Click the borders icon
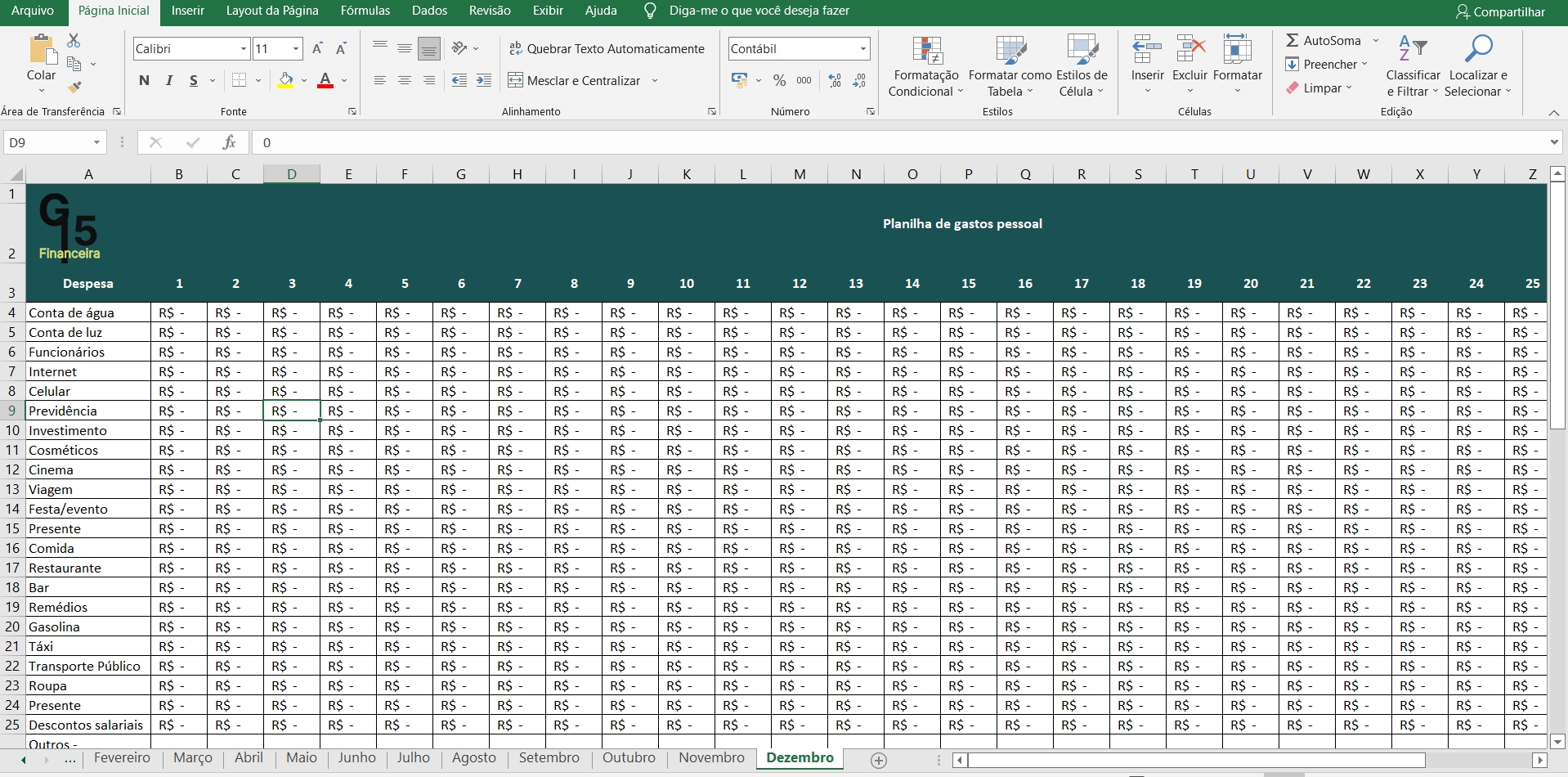1568x777 pixels. pos(239,80)
